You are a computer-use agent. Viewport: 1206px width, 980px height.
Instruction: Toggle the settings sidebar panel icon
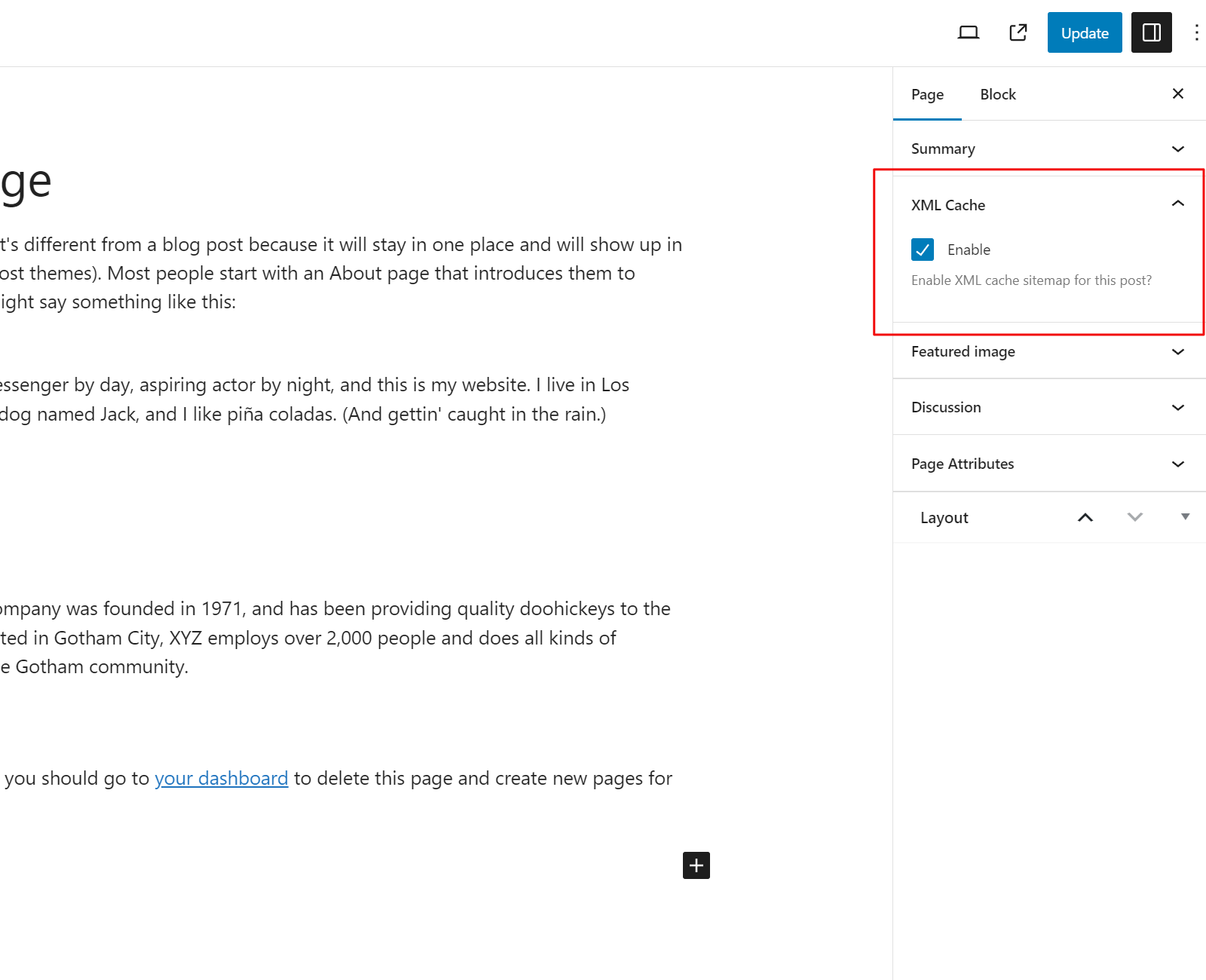pos(1151,32)
